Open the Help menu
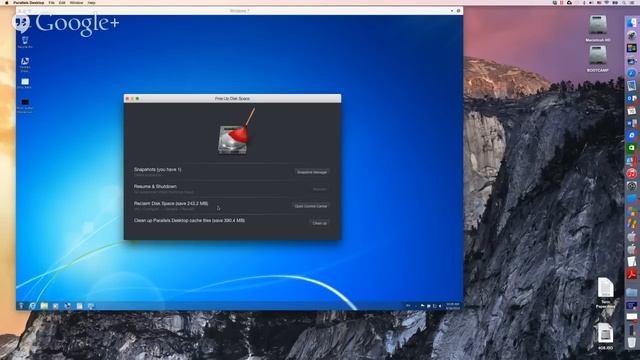640x360 pixels. 91,2
